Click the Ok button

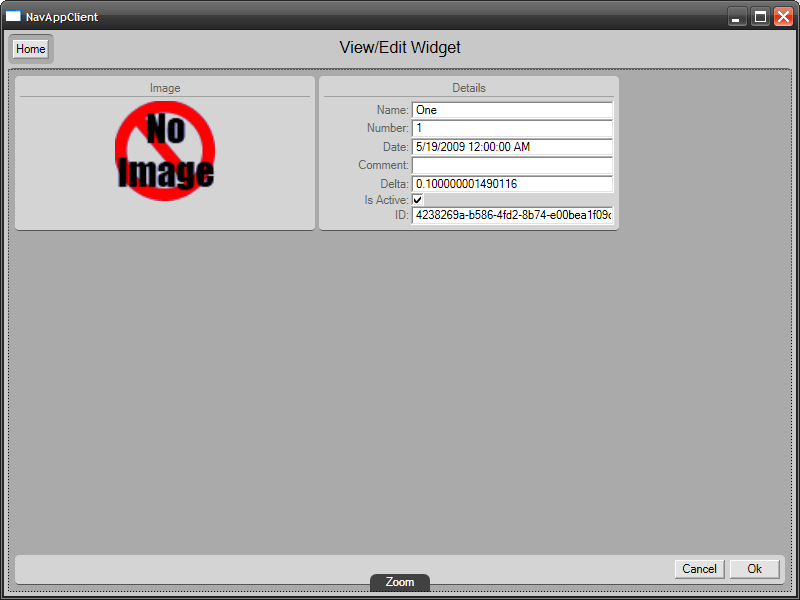coord(755,569)
